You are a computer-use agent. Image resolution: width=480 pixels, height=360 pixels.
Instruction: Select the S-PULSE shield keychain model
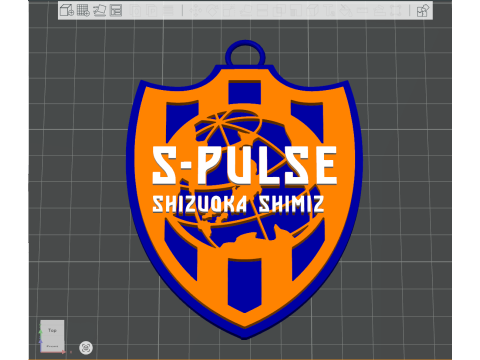[244, 190]
